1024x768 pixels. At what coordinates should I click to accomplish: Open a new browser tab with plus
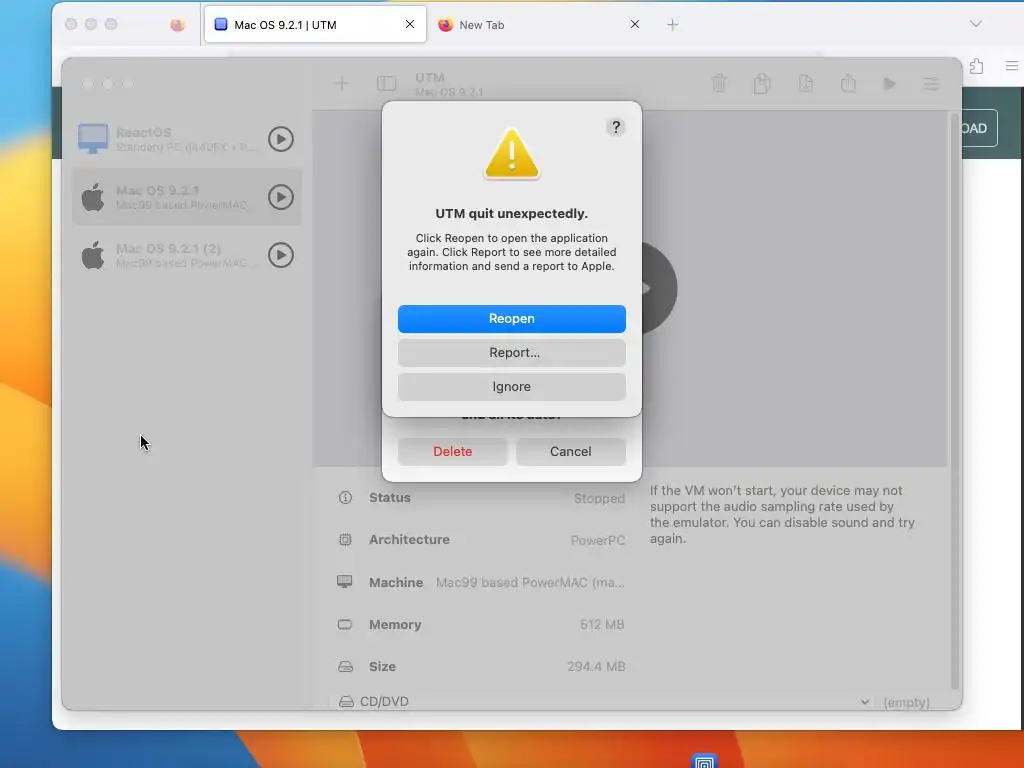point(673,25)
